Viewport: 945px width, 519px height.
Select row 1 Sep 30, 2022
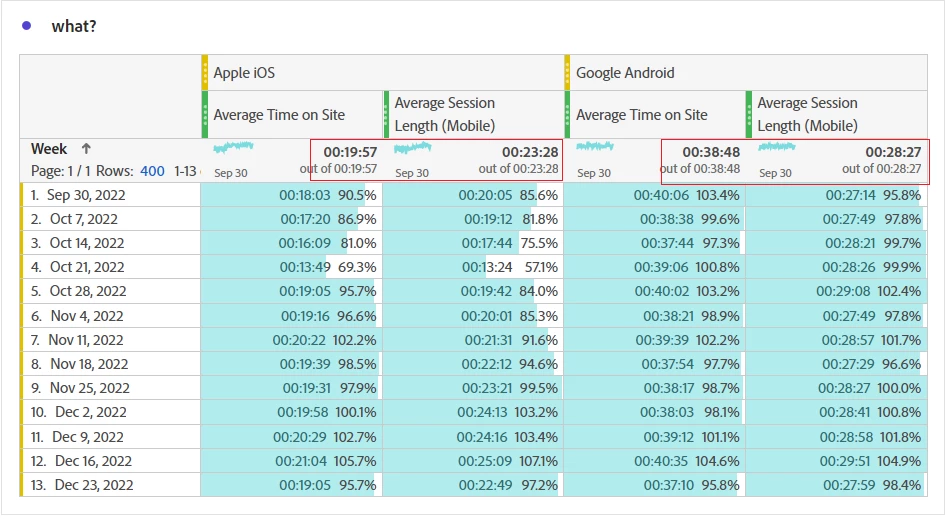pos(110,195)
